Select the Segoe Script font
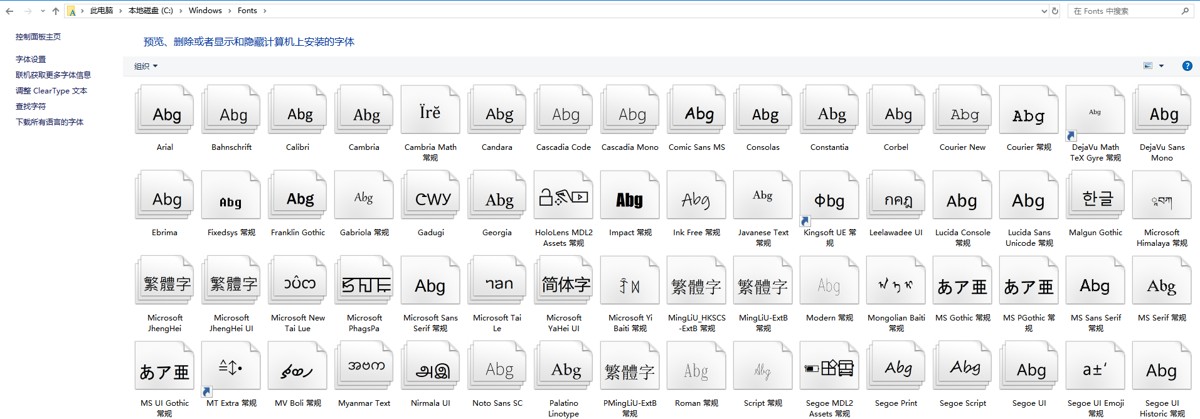 coord(963,367)
